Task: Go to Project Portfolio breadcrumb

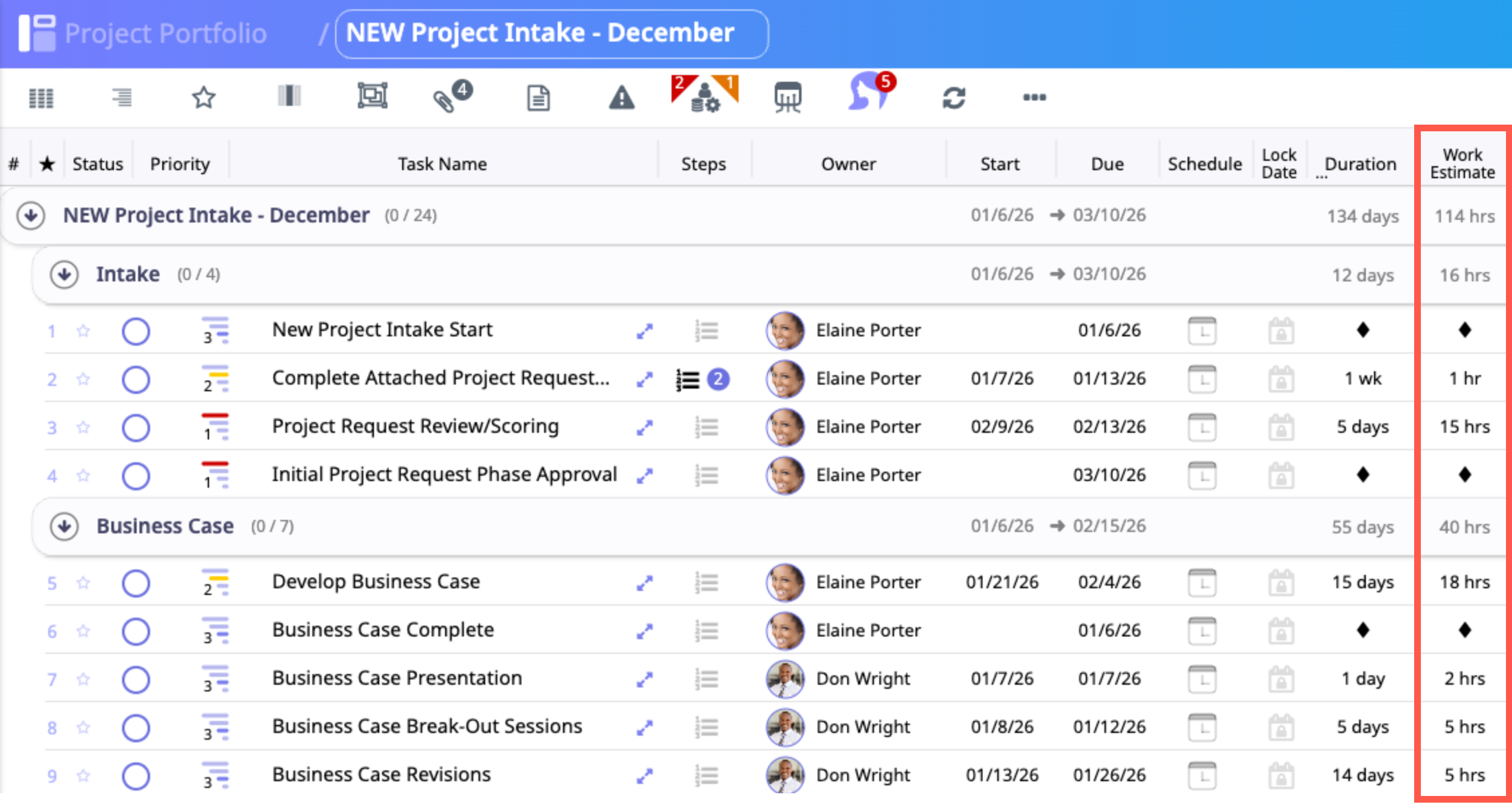Action: (x=166, y=33)
